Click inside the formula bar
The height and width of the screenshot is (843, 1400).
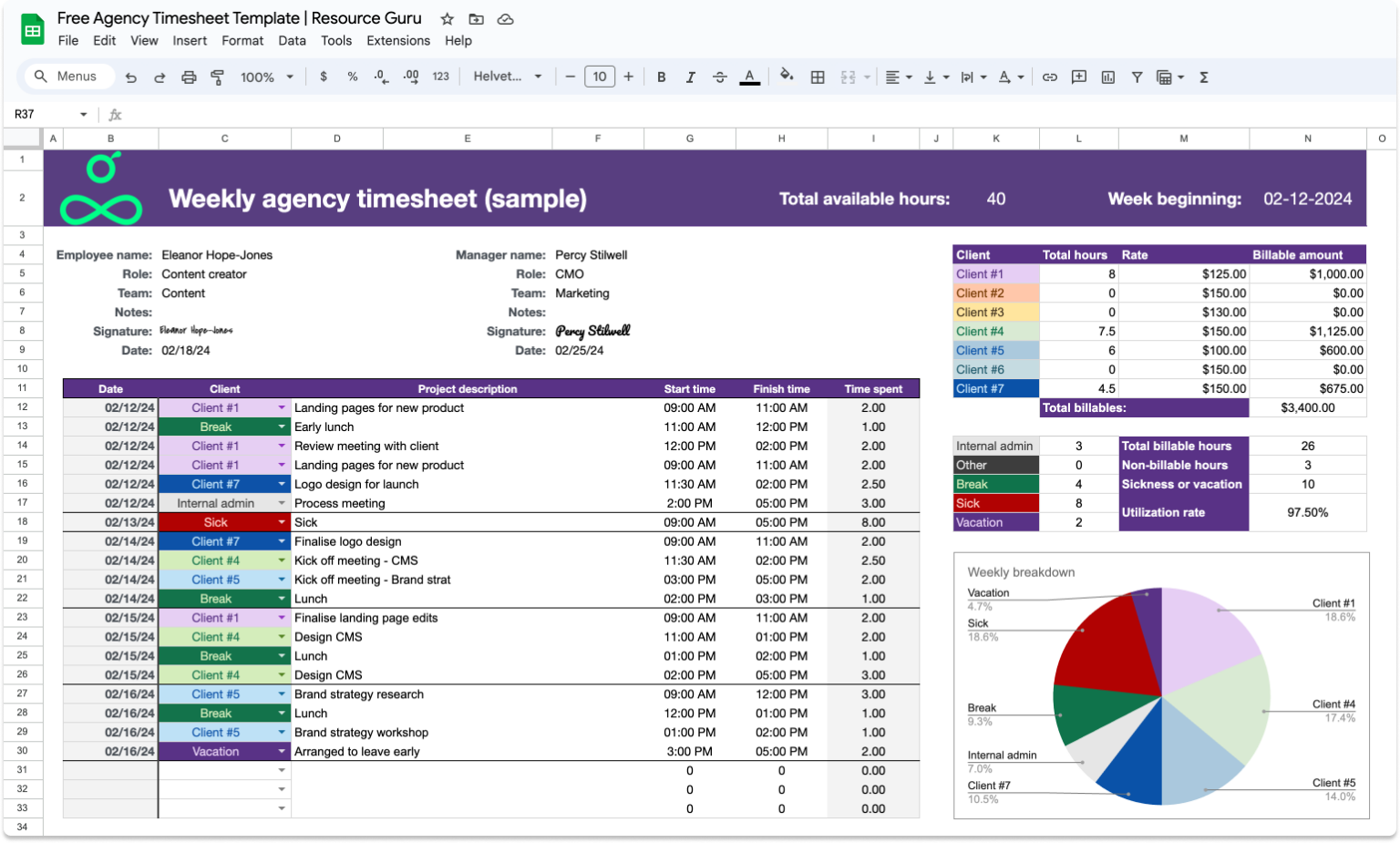point(365,114)
